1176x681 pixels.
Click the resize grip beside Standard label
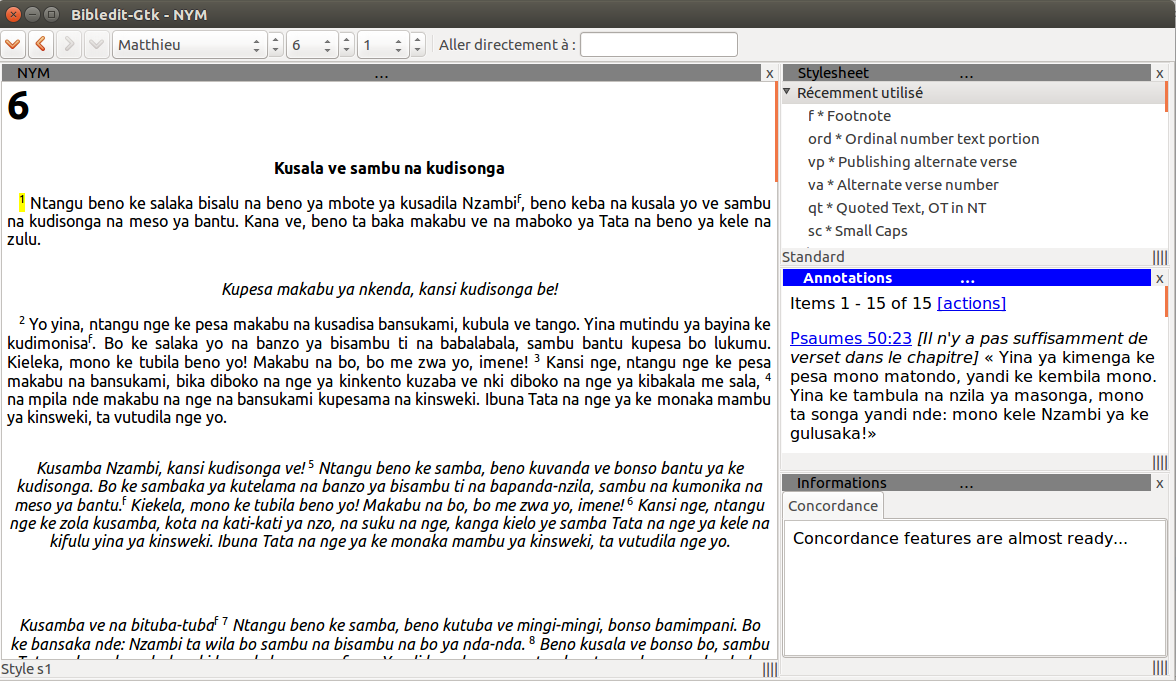pos(1159,257)
